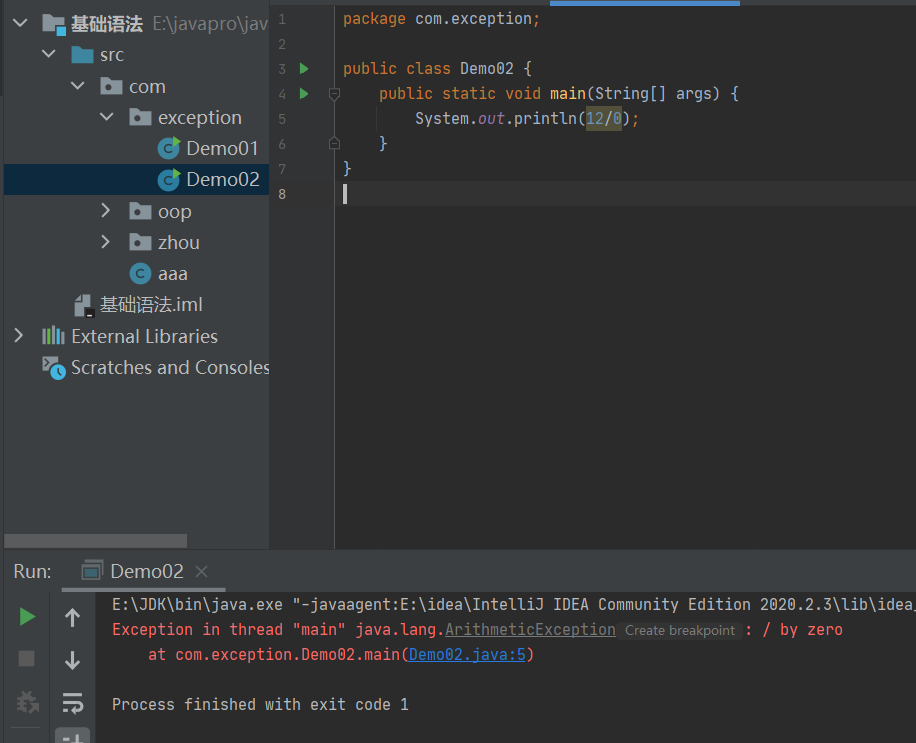Screen dimensions: 916x743
Task: Close the Demo02 run tab
Action: 202,571
